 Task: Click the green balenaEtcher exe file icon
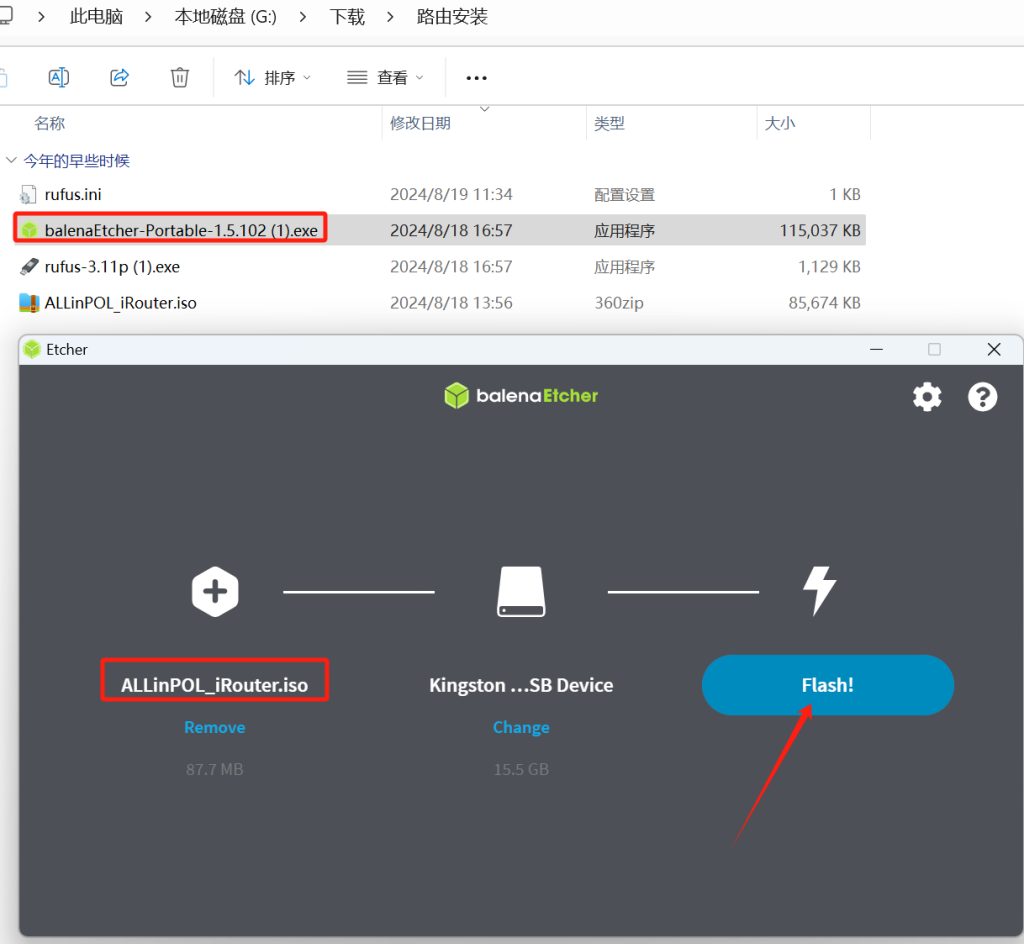point(29,230)
